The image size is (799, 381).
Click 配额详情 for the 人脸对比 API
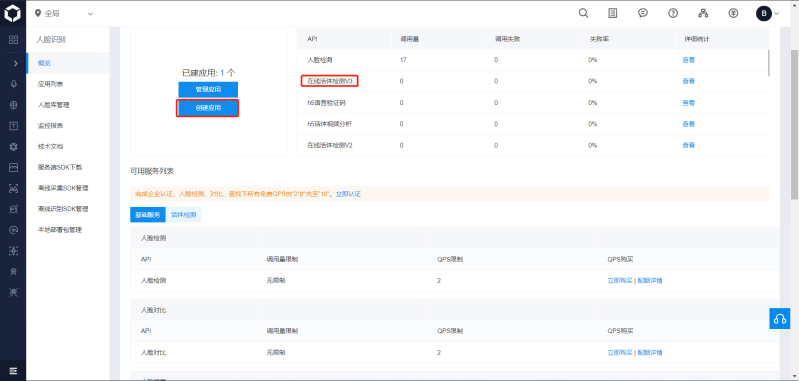tap(650, 352)
